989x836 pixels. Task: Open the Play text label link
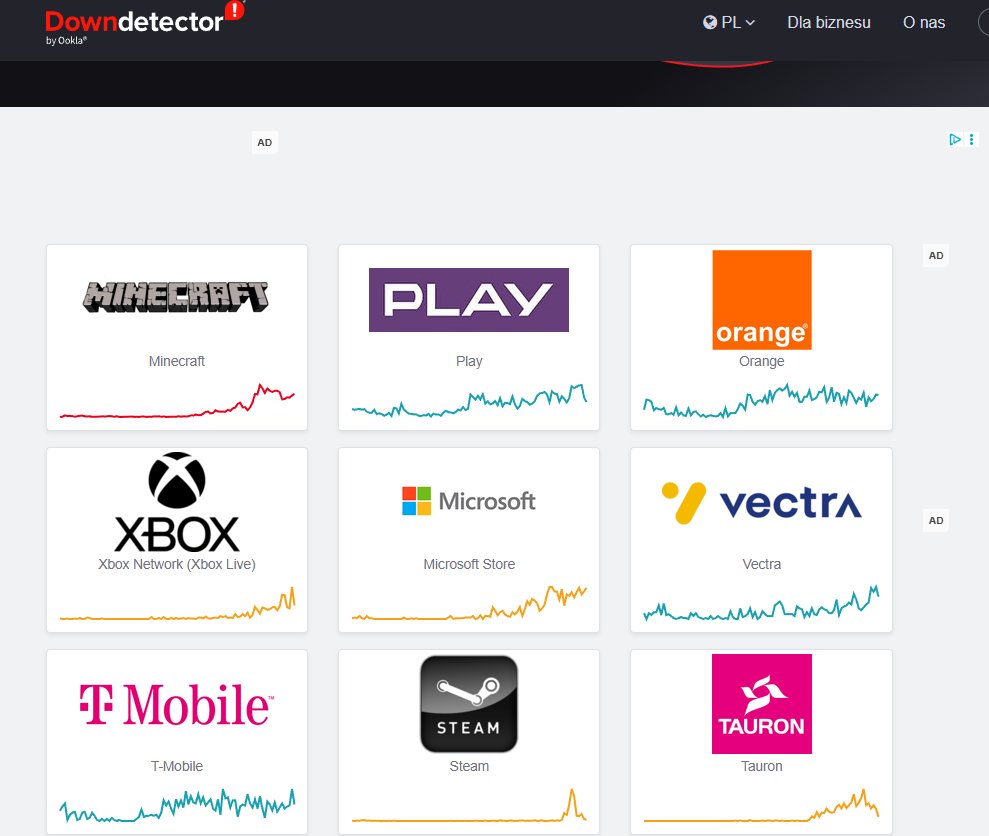pos(469,361)
